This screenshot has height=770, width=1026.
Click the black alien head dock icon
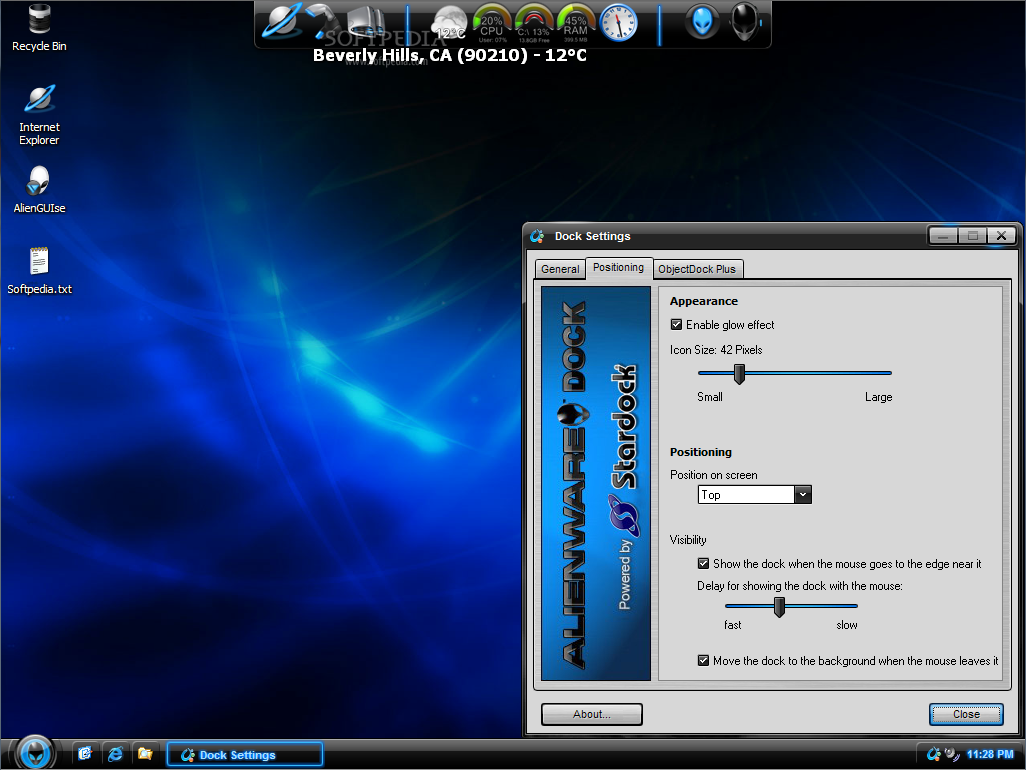[x=745, y=22]
